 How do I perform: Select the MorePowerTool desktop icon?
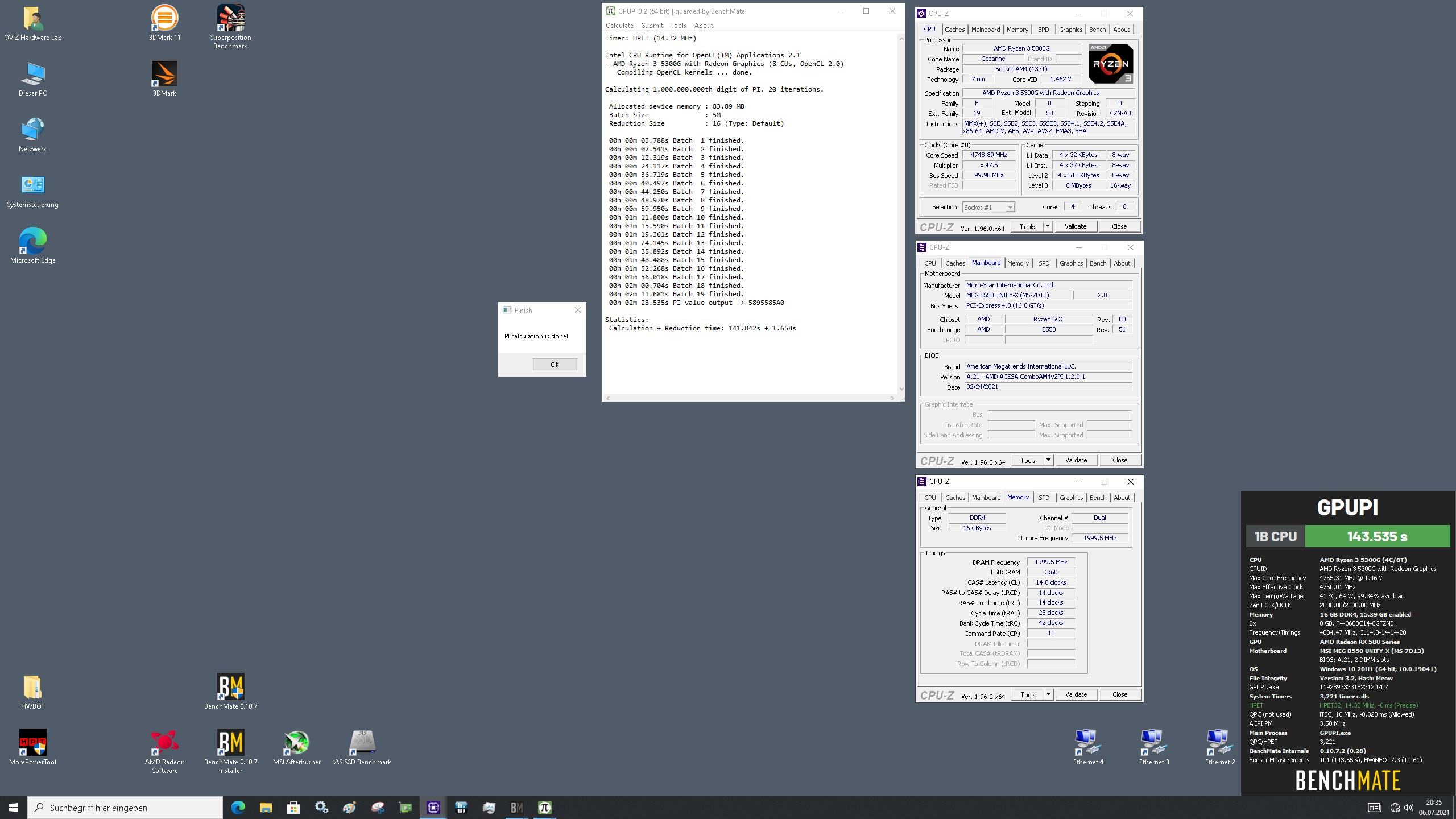[x=32, y=748]
